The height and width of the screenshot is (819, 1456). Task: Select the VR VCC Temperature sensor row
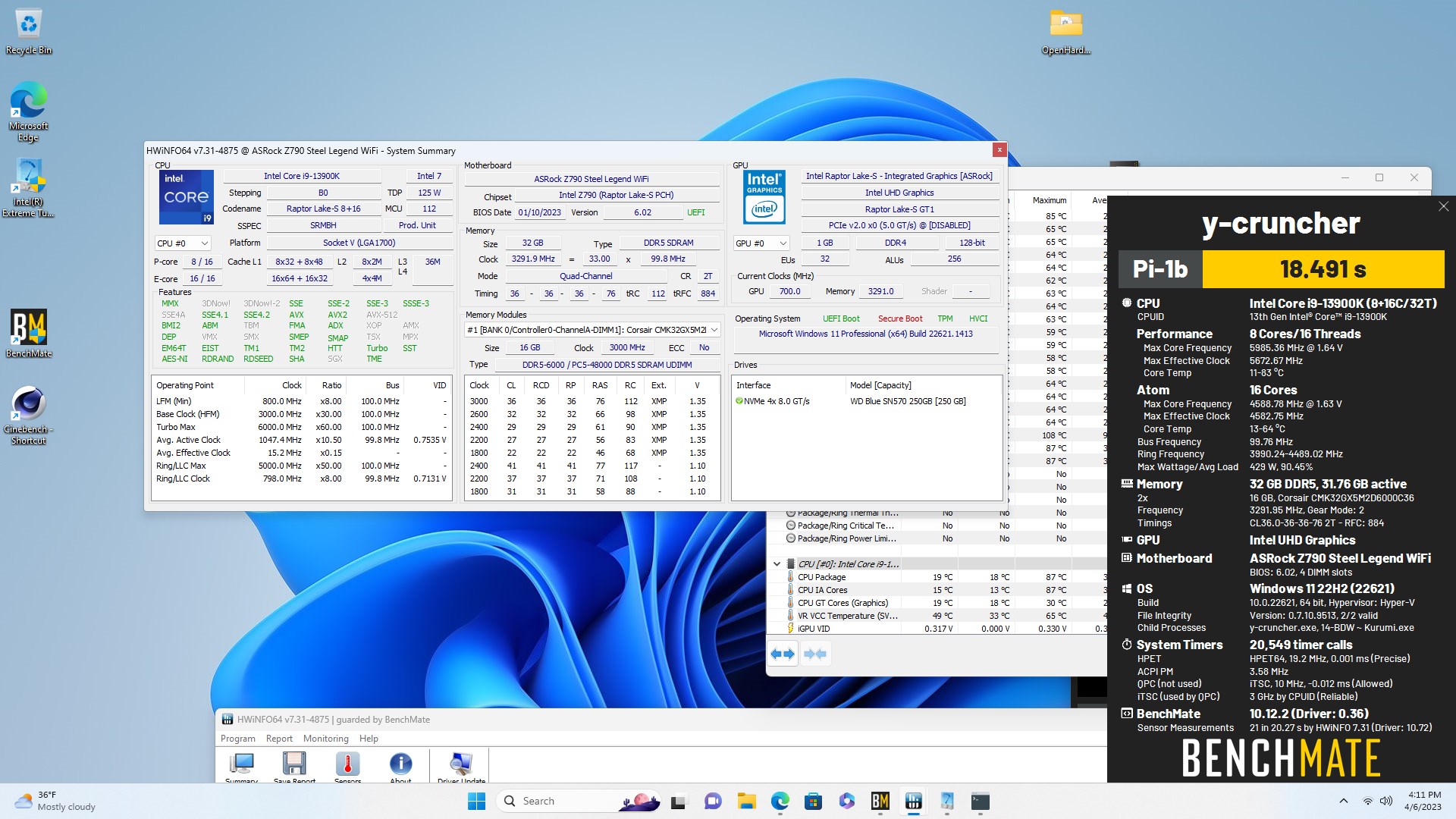point(937,616)
